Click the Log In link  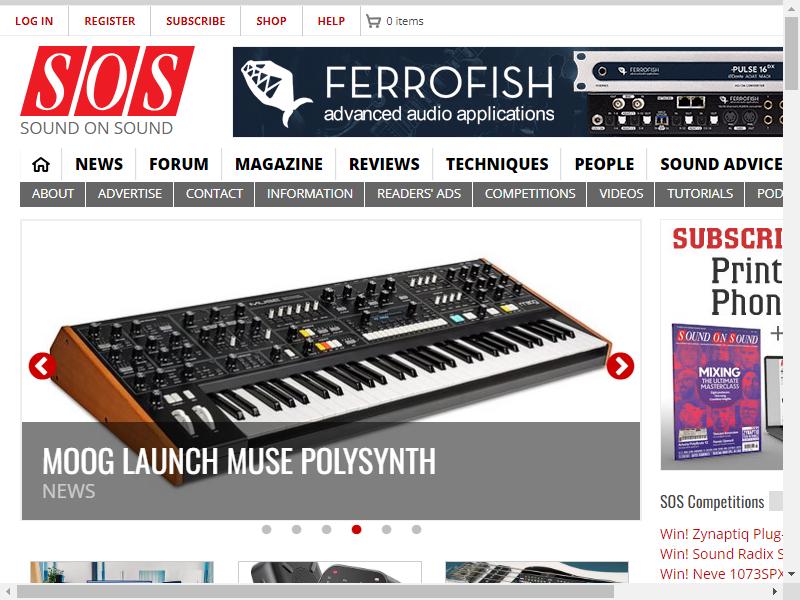pos(34,21)
